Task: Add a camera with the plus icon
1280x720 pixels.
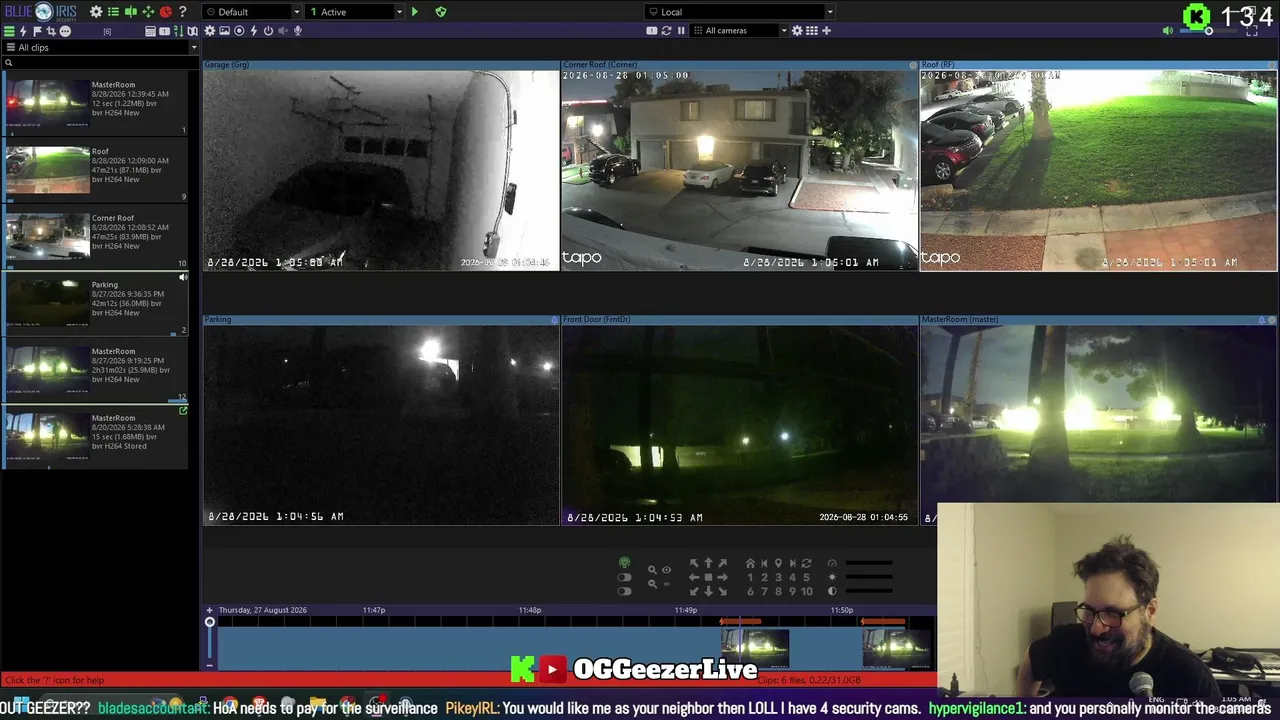Action: [826, 31]
